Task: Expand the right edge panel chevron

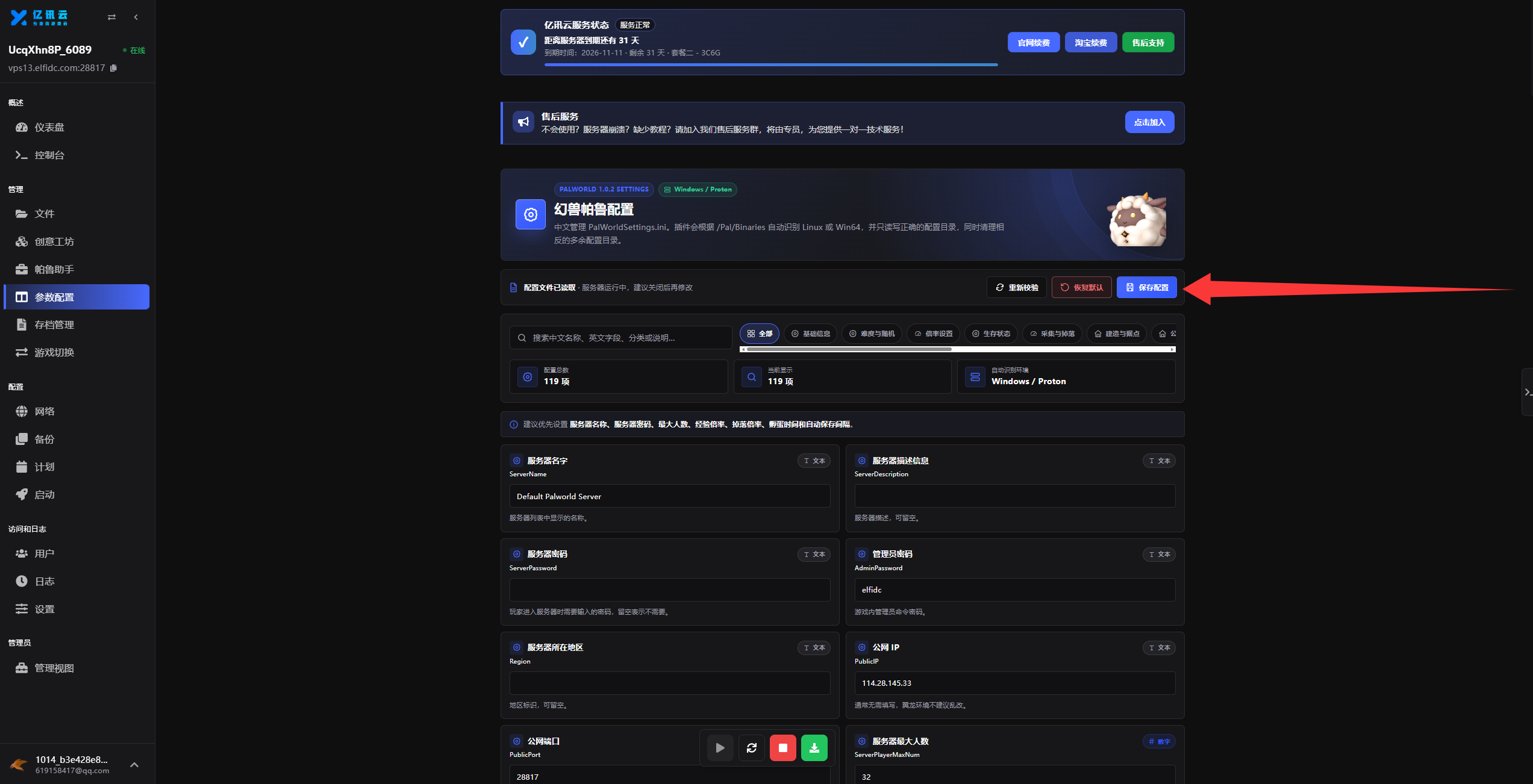Action: [x=1527, y=392]
